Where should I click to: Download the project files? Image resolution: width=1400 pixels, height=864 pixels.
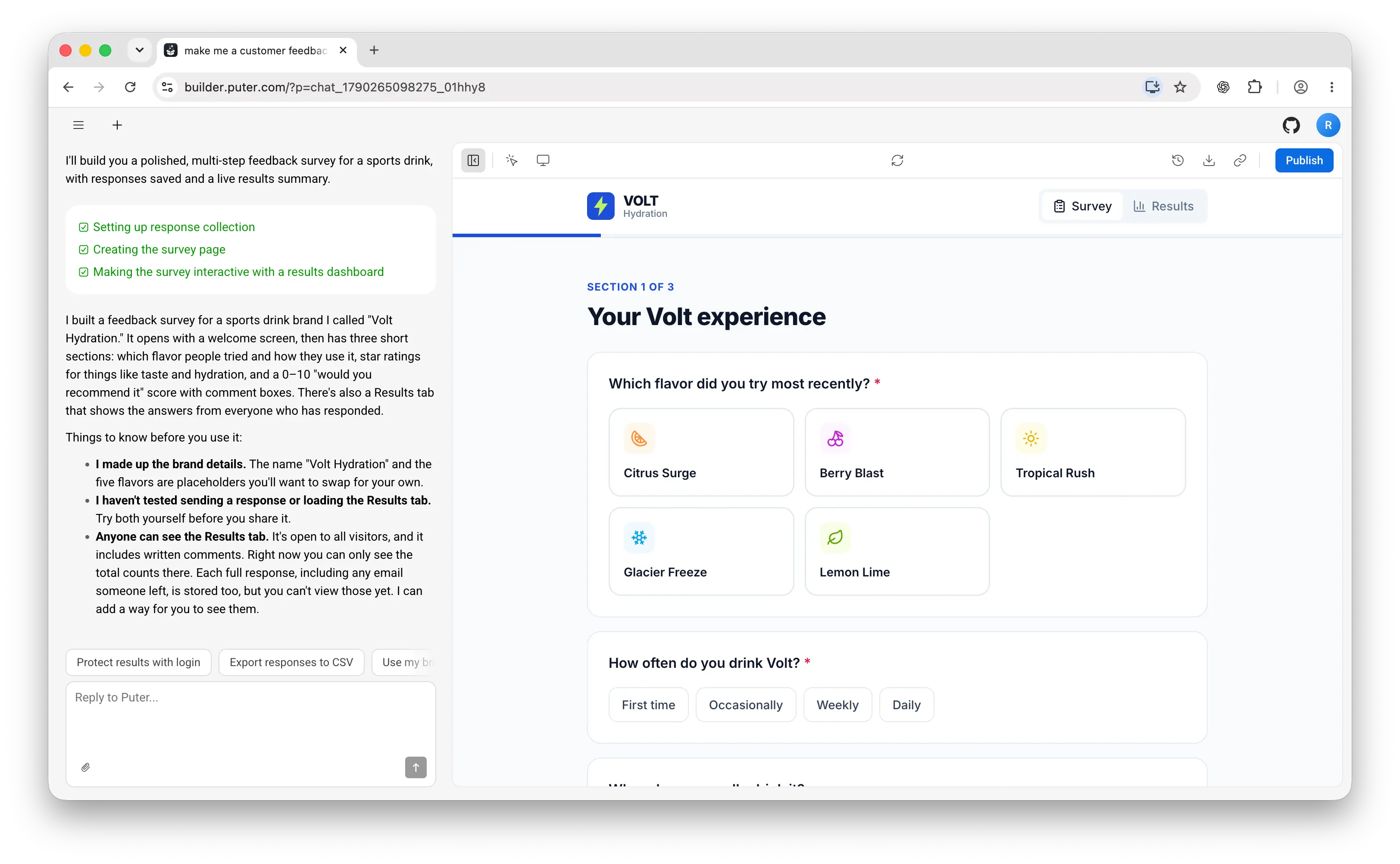pos(1209,160)
